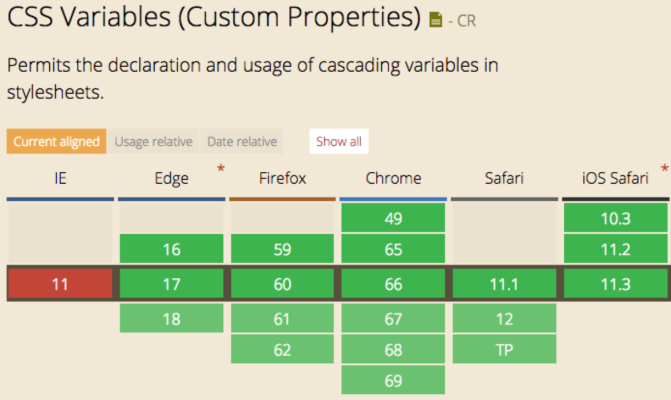Select the Current aligned view
Image resolution: width=671 pixels, height=400 pixels.
click(x=56, y=141)
